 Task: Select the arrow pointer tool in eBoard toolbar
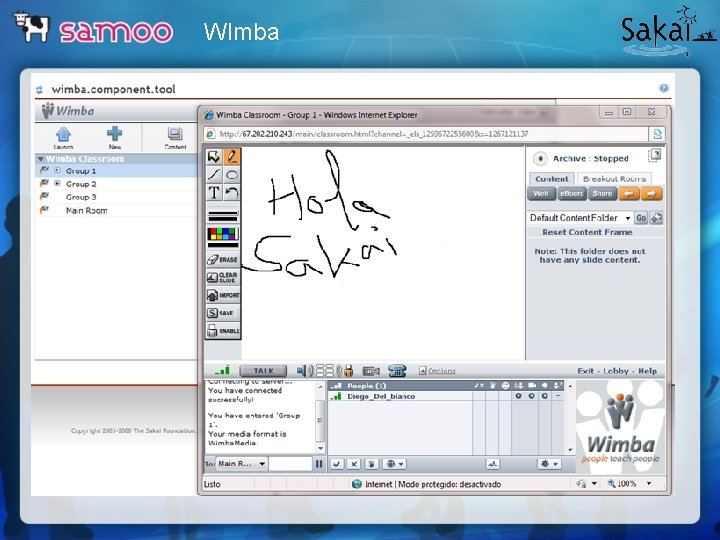[214, 157]
